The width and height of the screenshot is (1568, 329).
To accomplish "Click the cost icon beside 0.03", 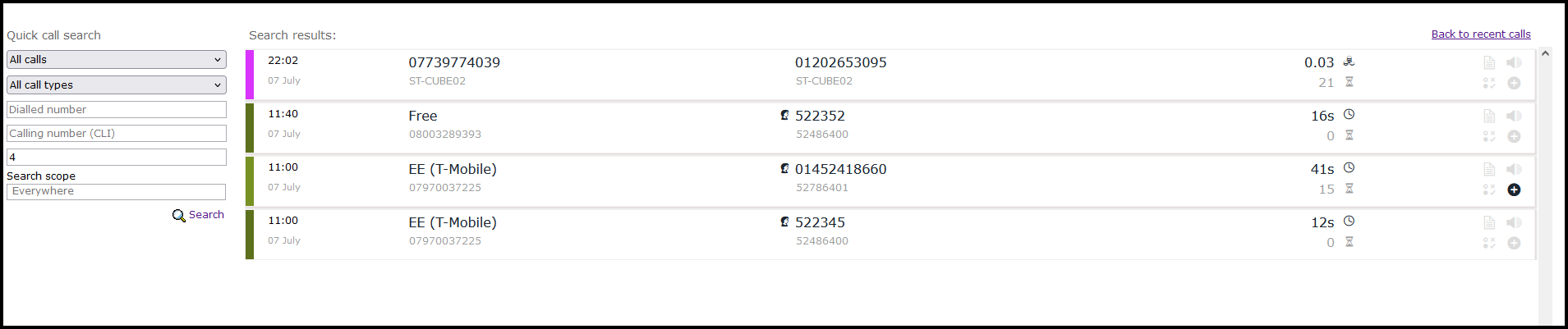I will [1349, 62].
